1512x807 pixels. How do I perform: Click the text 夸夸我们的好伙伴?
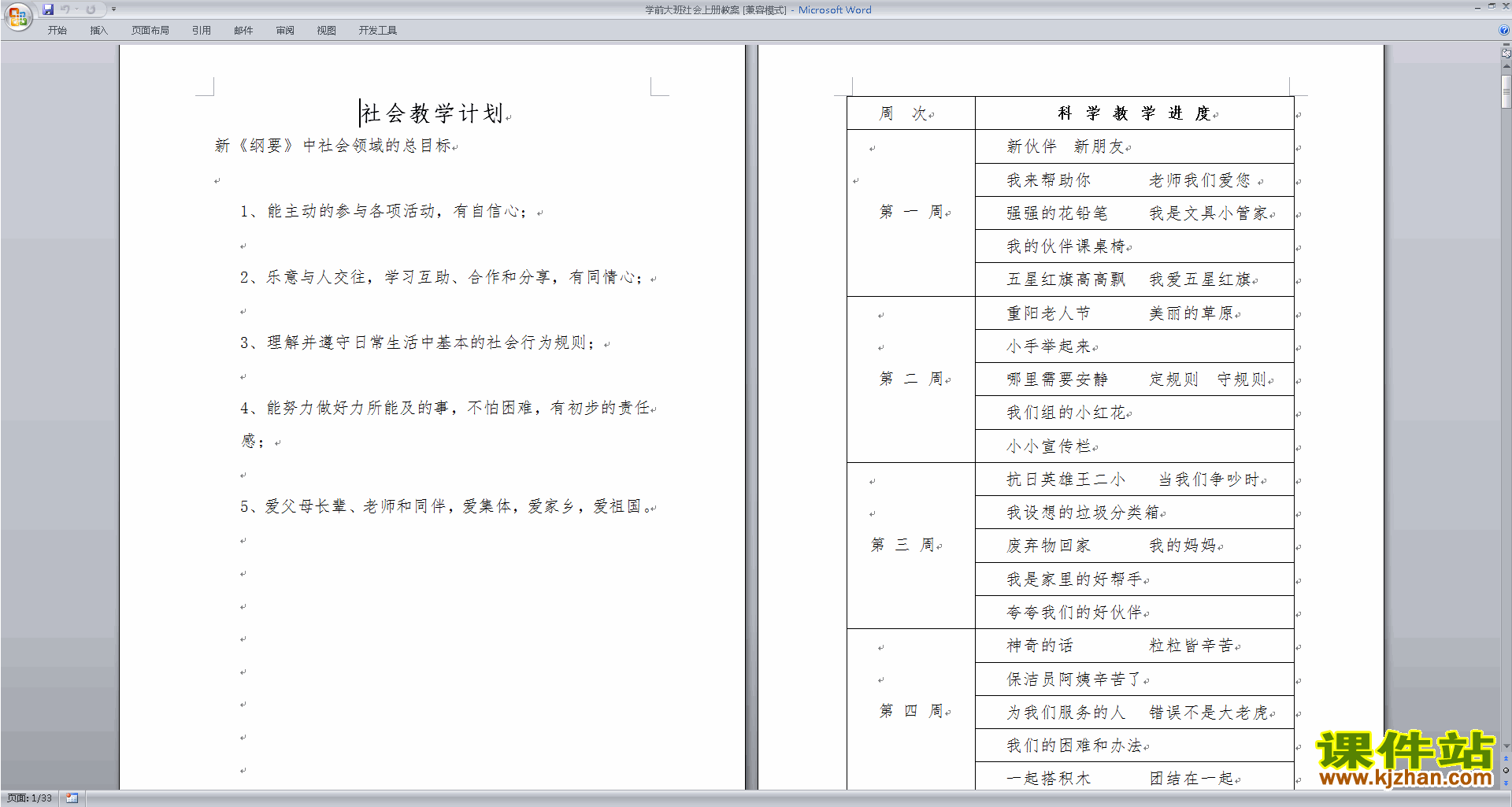[1074, 613]
